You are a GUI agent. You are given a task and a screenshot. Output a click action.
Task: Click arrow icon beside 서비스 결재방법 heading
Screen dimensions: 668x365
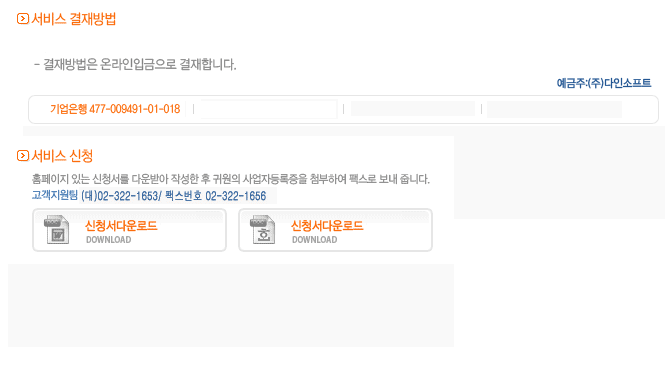(23, 19)
